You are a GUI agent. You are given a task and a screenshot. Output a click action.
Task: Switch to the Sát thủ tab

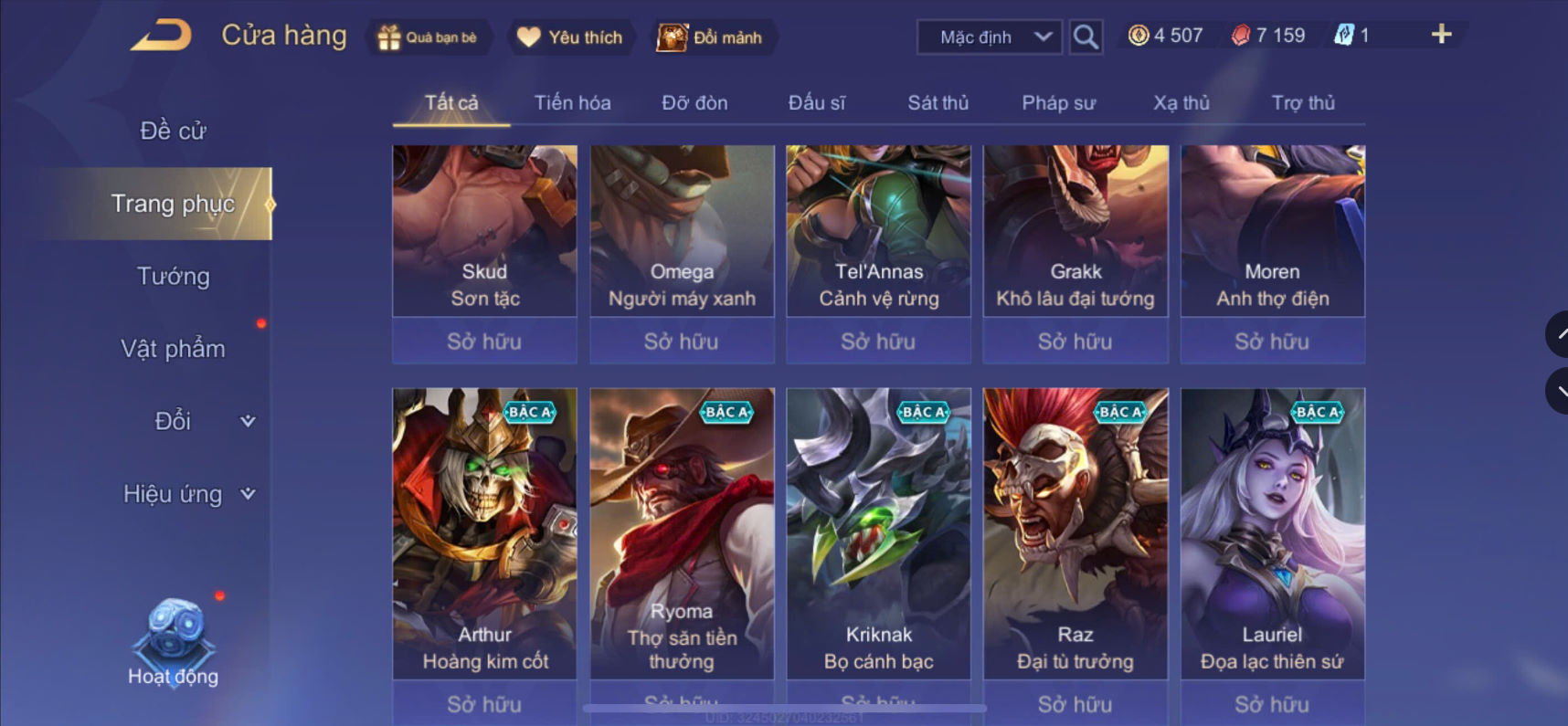click(938, 103)
